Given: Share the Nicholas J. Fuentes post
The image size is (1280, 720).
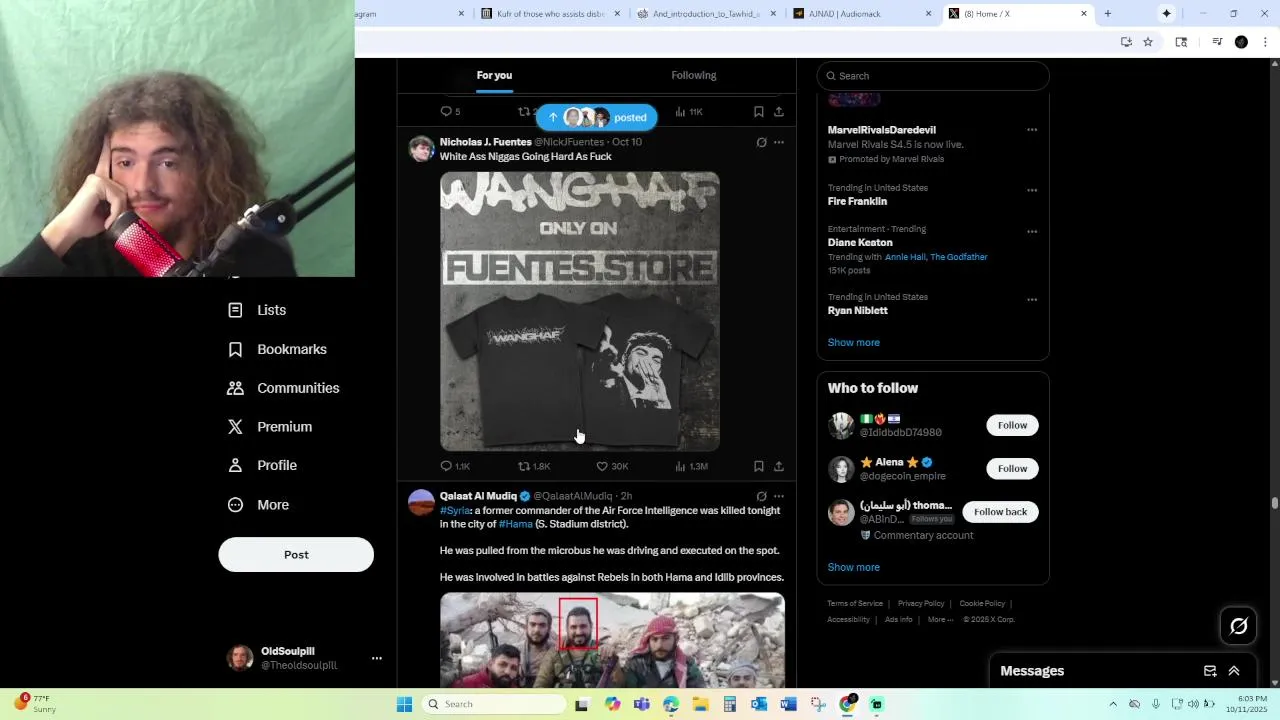Looking at the screenshot, I should 779,466.
